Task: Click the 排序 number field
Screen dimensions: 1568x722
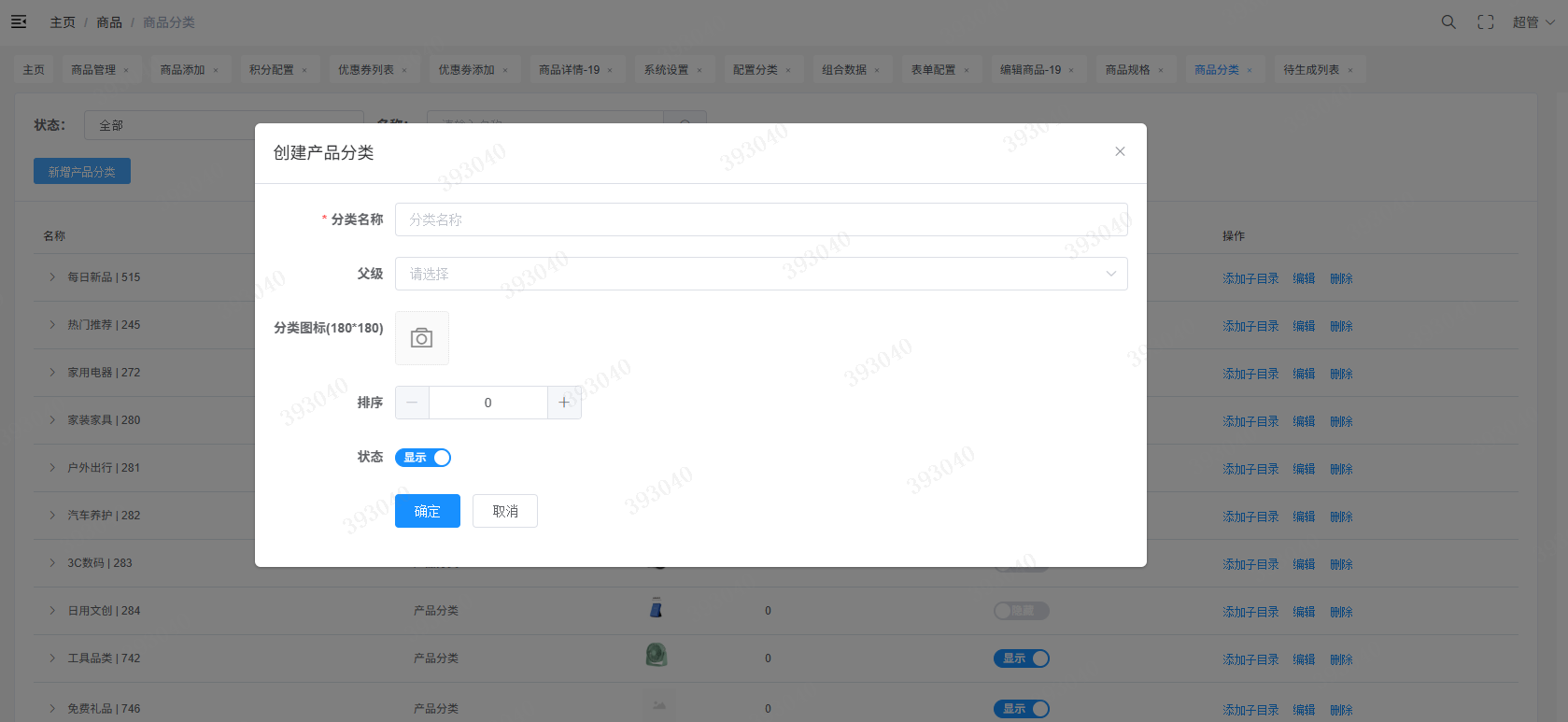Action: click(x=488, y=403)
